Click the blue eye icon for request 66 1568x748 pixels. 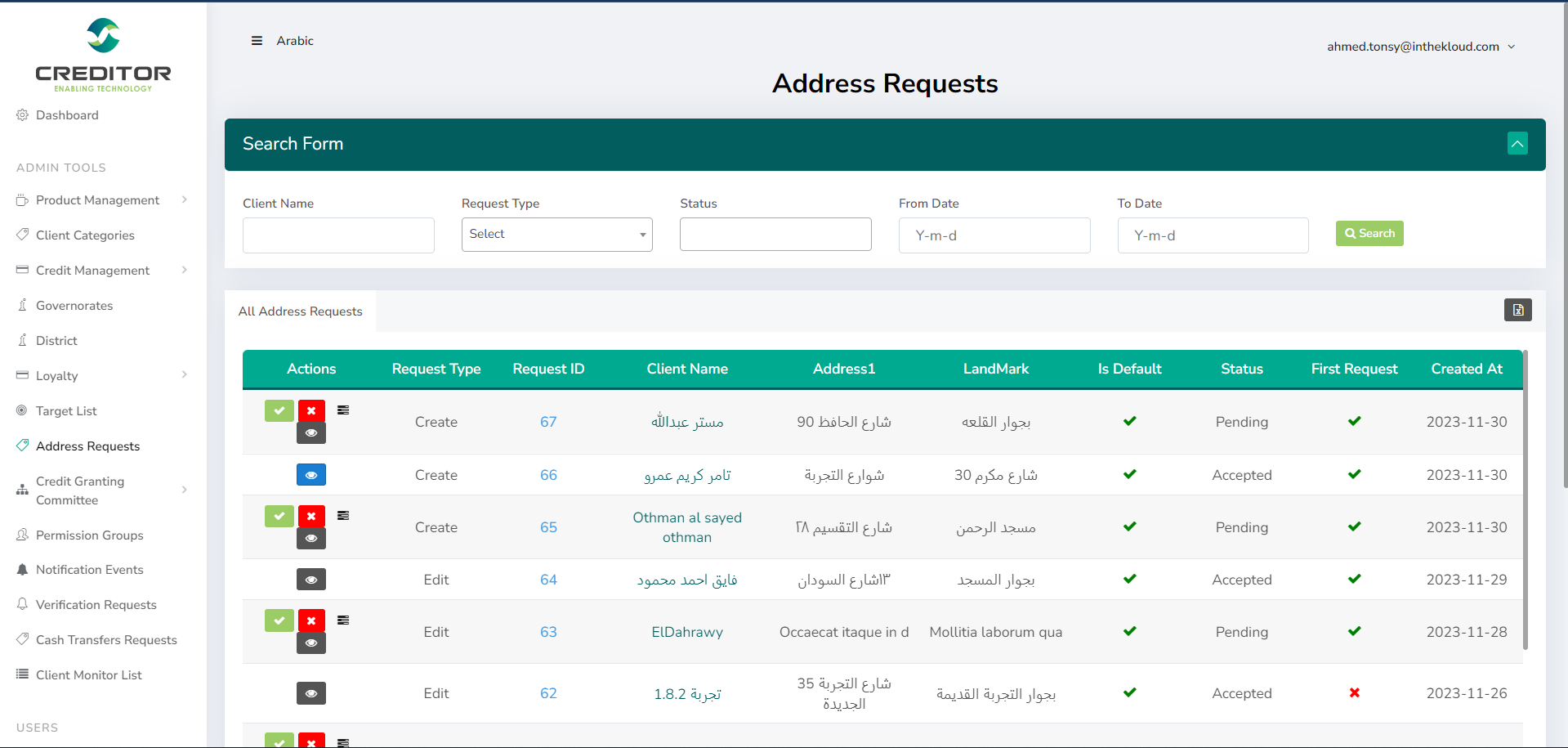(x=311, y=475)
